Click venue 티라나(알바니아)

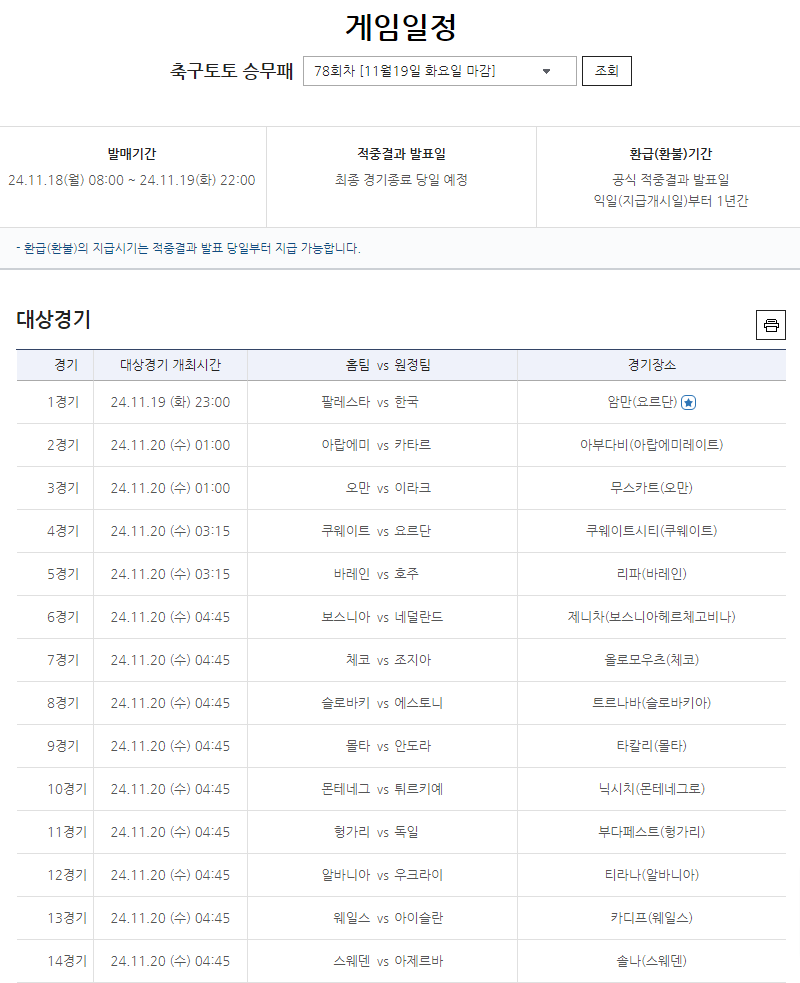(651, 875)
